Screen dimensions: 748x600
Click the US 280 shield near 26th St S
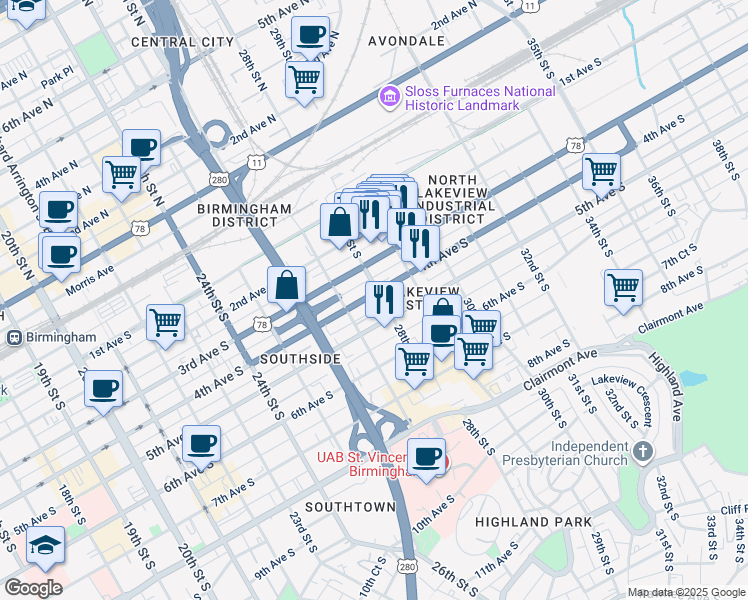(407, 567)
